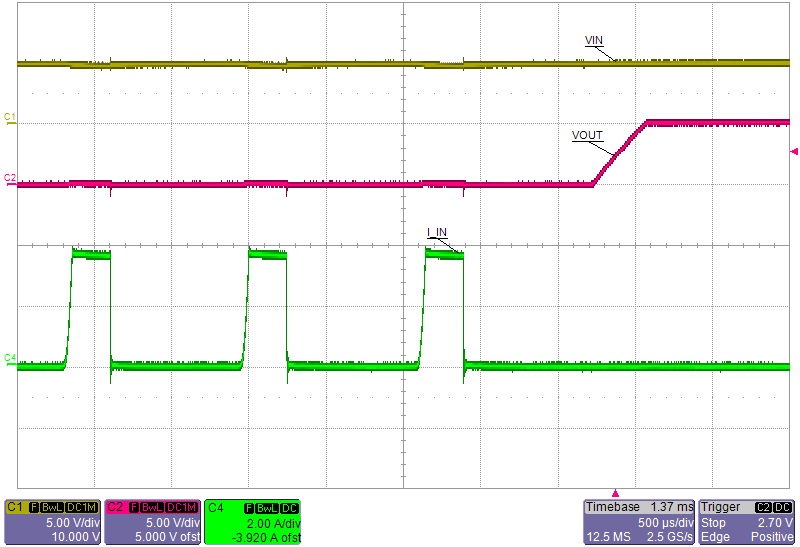Select the C4 ground level marker at the grid's left edge
This screenshot has width=800, height=547.
coord(10,358)
